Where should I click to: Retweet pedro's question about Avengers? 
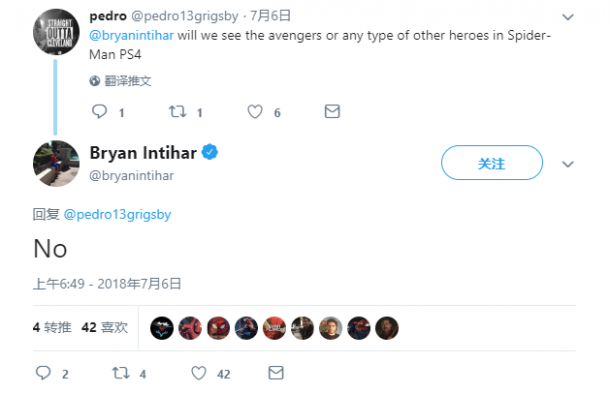(177, 112)
